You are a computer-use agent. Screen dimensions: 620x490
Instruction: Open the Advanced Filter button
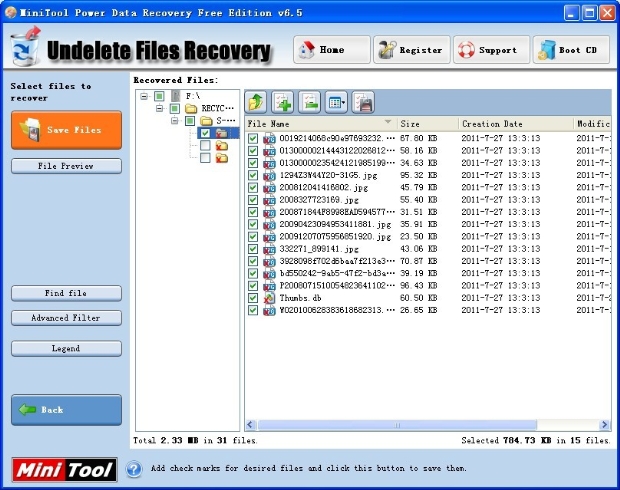click(x=66, y=318)
